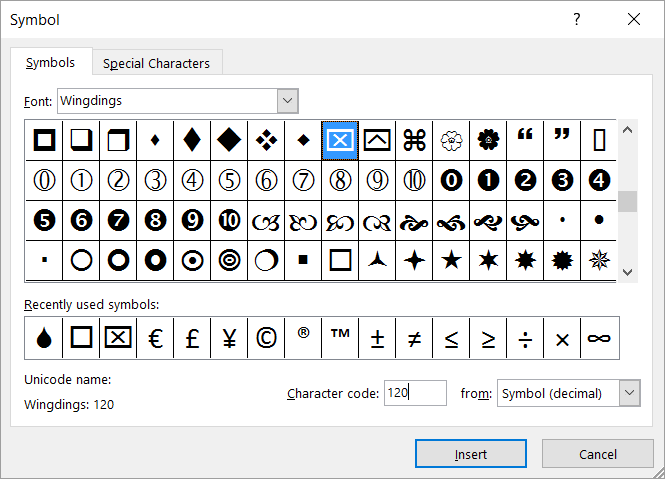Select the black circled 0 symbol
Viewport: 665px width, 479px height.
[451, 181]
